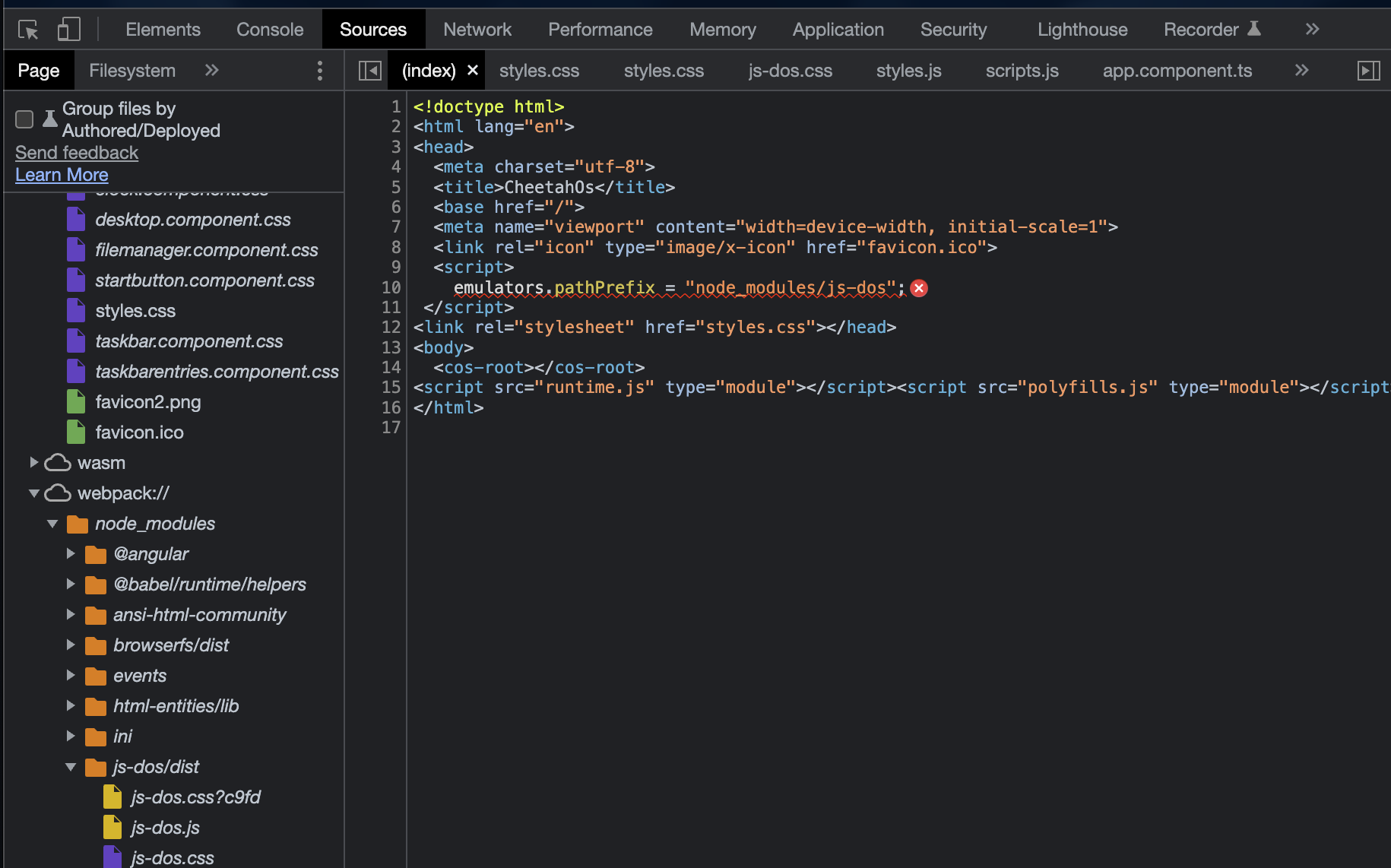1391x868 pixels.
Task: Click the webpack:// cloud icon
Action: point(58,493)
